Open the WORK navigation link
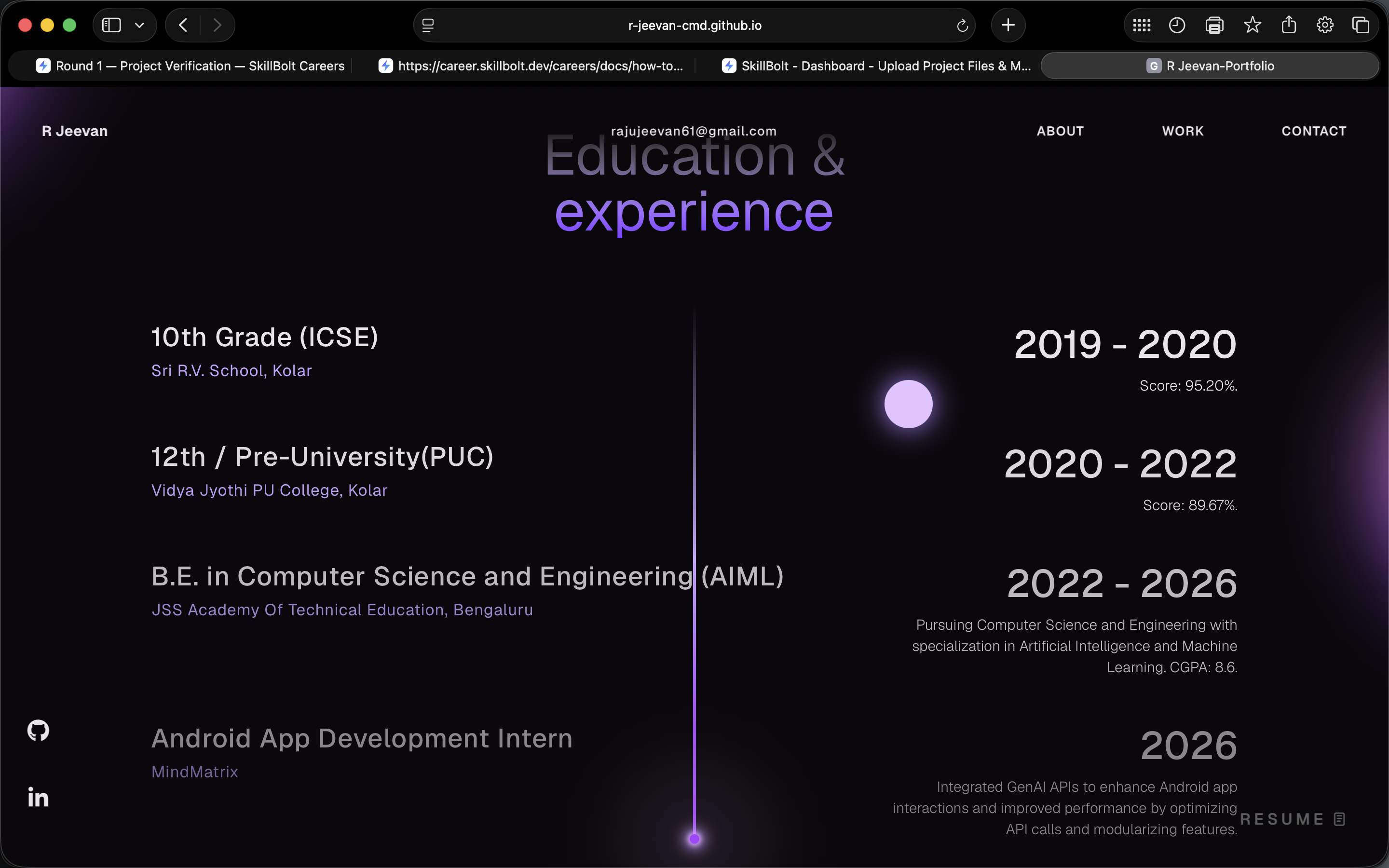The width and height of the screenshot is (1389, 868). tap(1183, 131)
